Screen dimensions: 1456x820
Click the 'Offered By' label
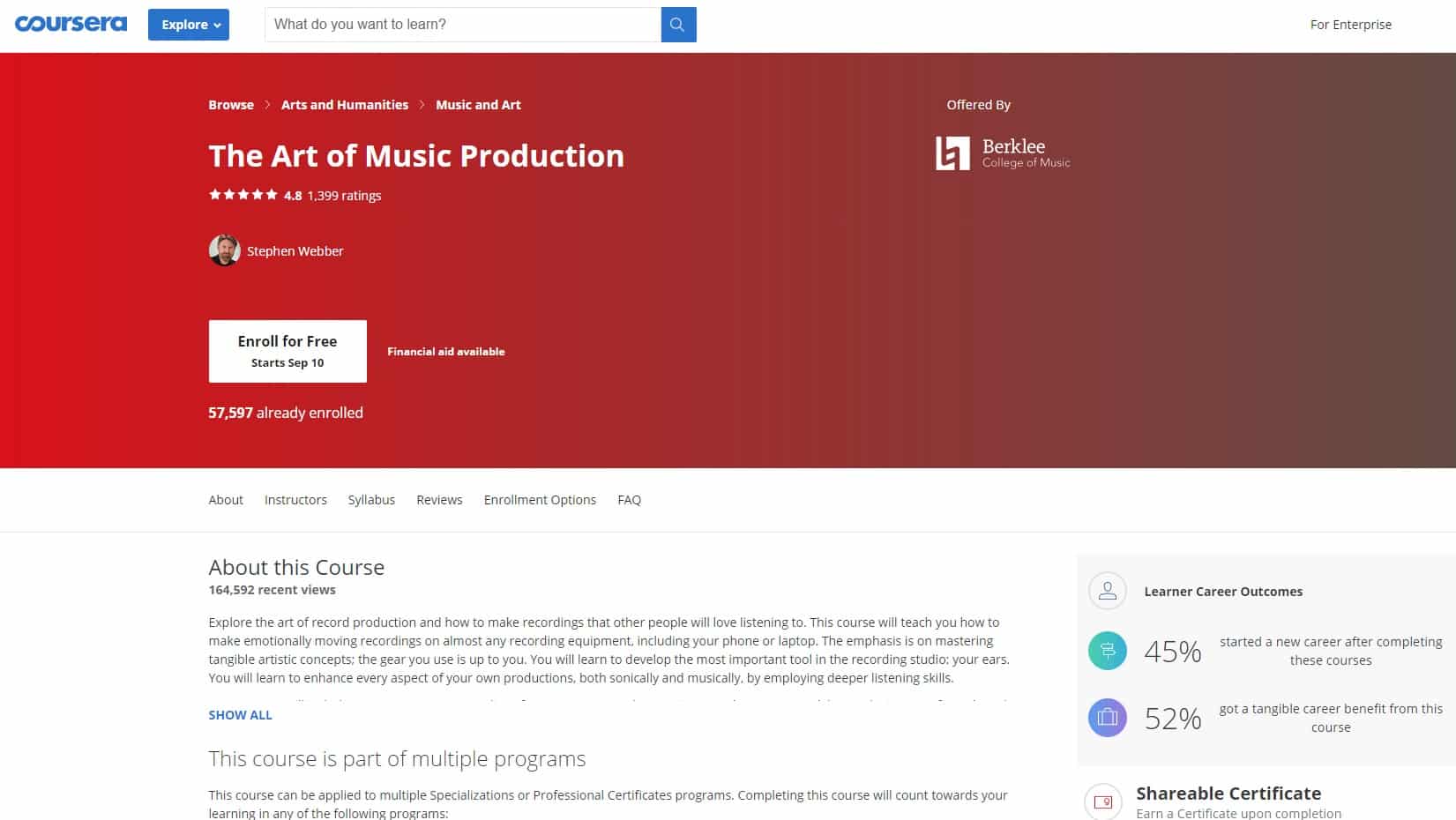pyautogui.click(x=979, y=105)
